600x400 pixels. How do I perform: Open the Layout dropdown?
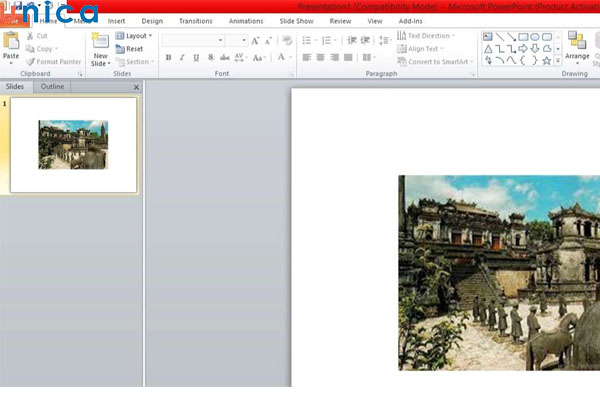[x=134, y=36]
